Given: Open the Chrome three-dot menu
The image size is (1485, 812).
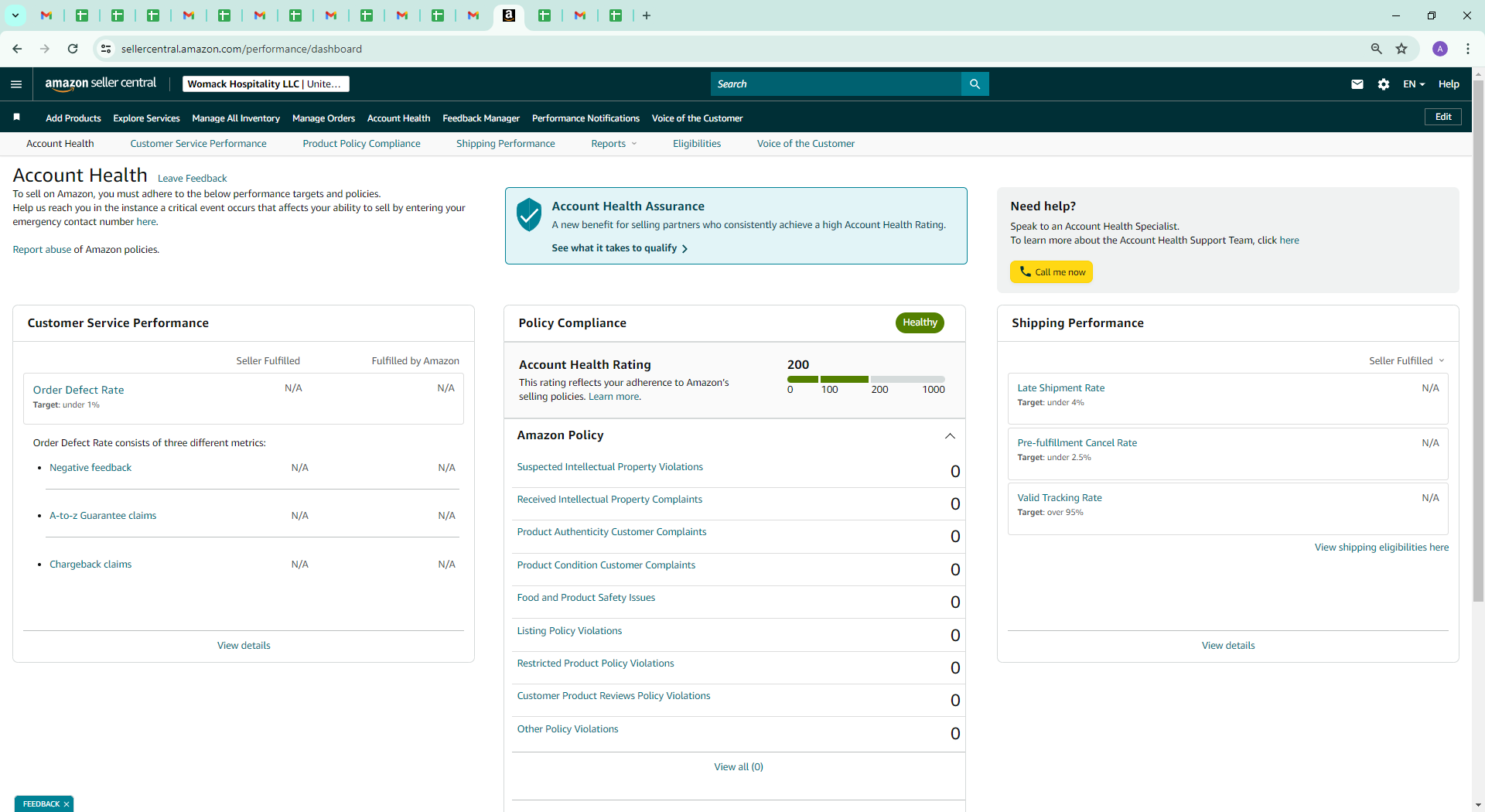Looking at the screenshot, I should (x=1467, y=49).
